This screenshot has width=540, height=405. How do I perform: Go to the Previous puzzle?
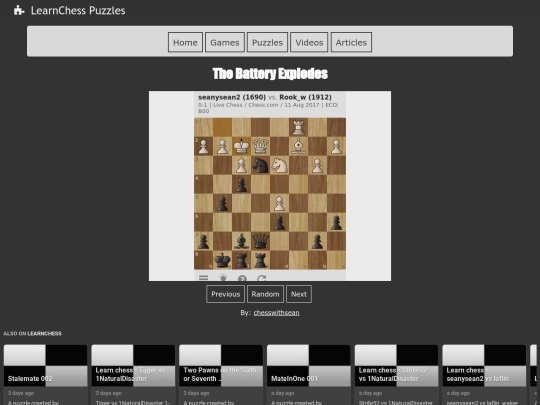coord(226,294)
